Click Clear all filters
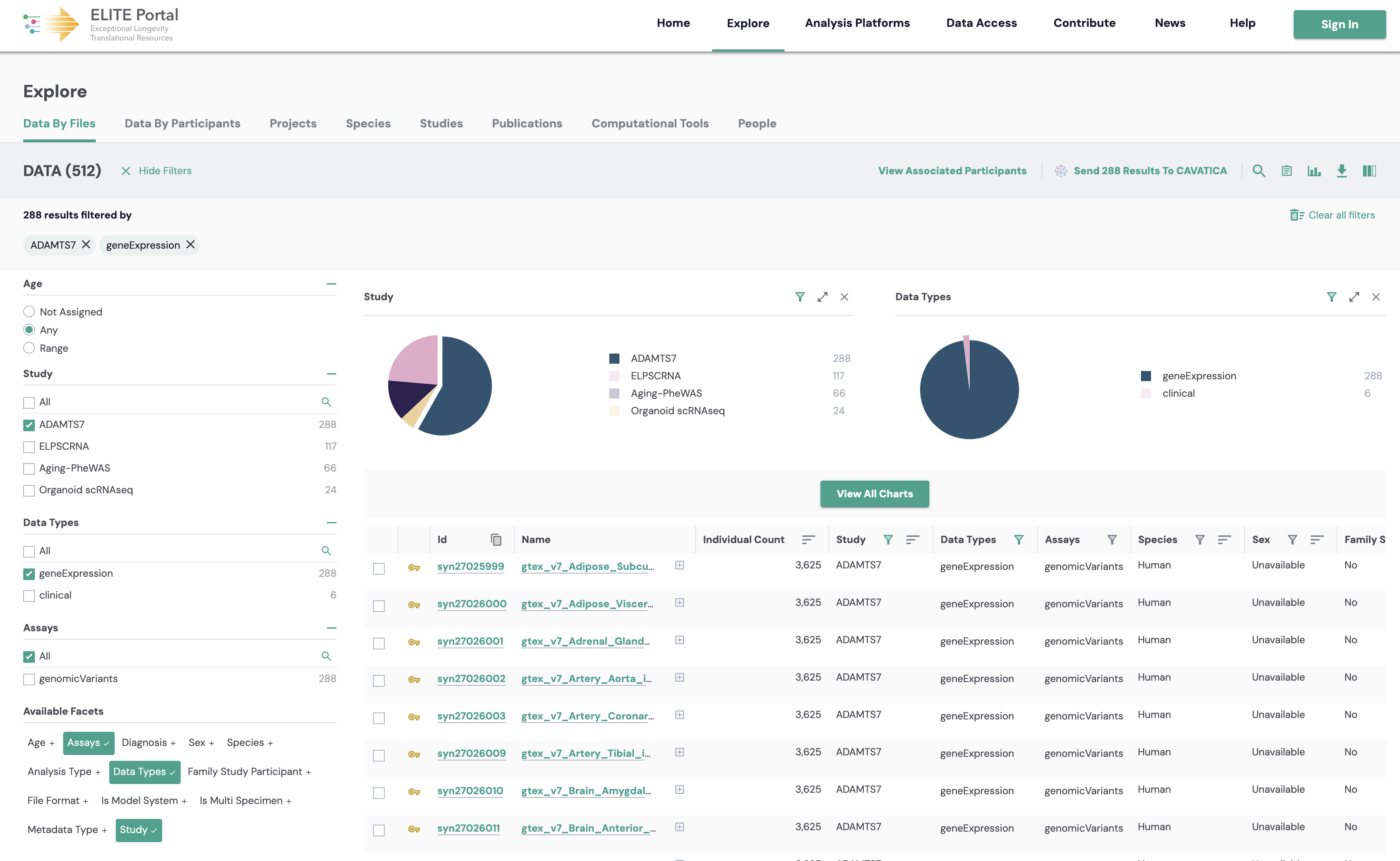 (x=1332, y=215)
